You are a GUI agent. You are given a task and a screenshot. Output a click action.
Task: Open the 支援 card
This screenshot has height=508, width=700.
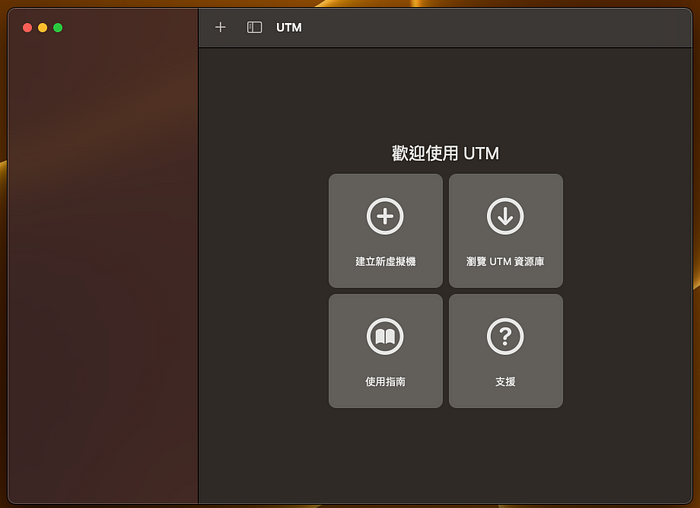point(506,351)
